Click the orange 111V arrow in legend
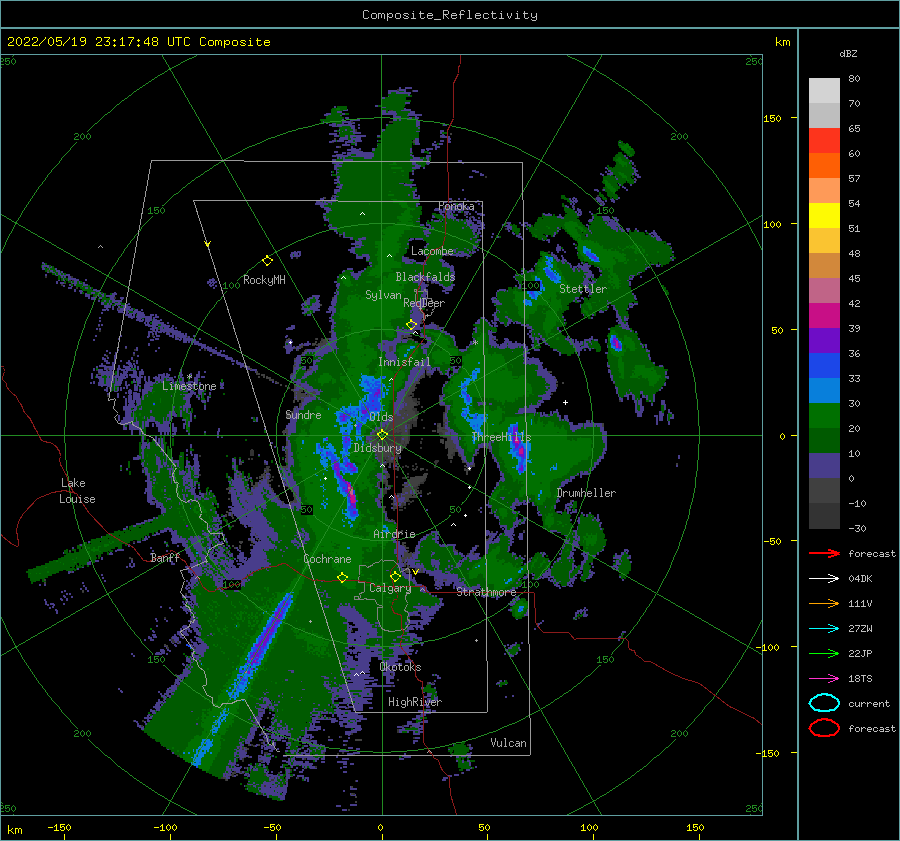Image resolution: width=900 pixels, height=841 pixels. [824, 603]
